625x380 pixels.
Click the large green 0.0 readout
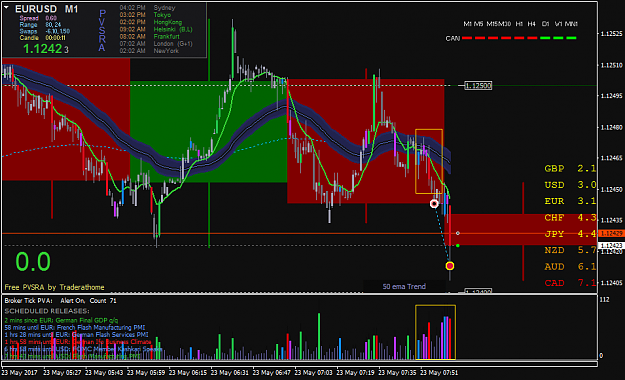click(33, 262)
